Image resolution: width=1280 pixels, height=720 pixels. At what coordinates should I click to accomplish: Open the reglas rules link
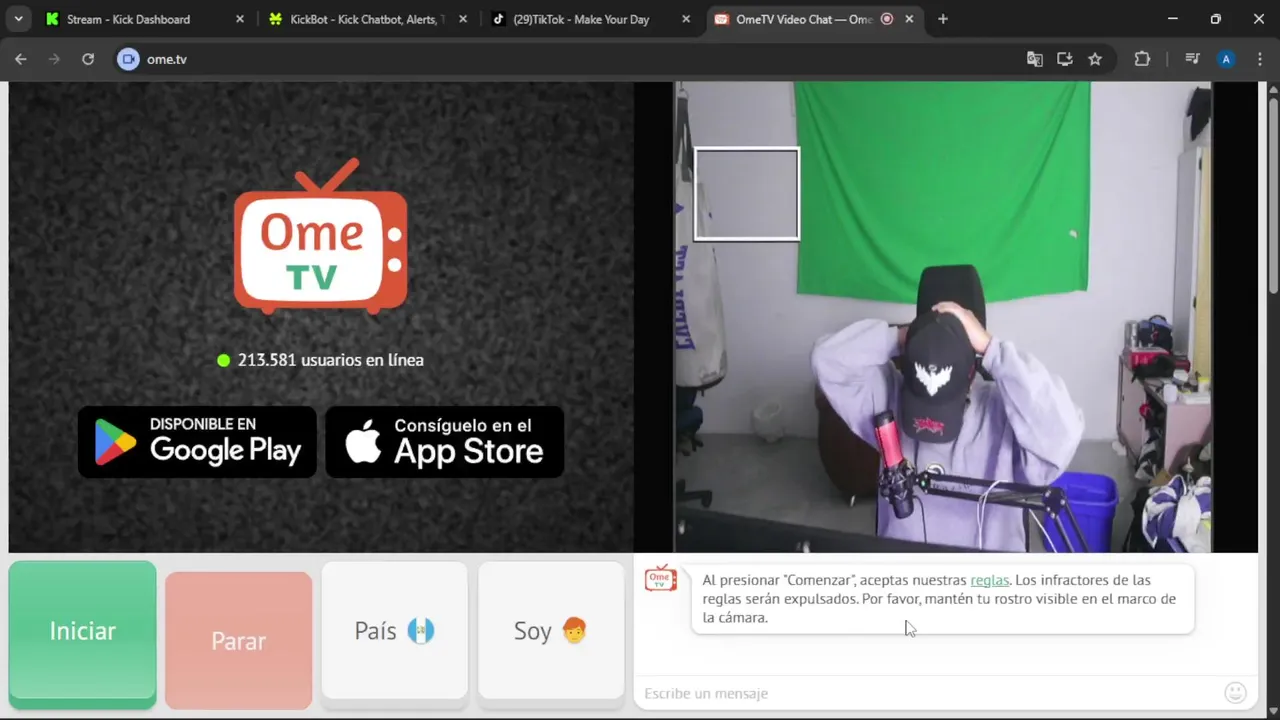click(x=990, y=580)
